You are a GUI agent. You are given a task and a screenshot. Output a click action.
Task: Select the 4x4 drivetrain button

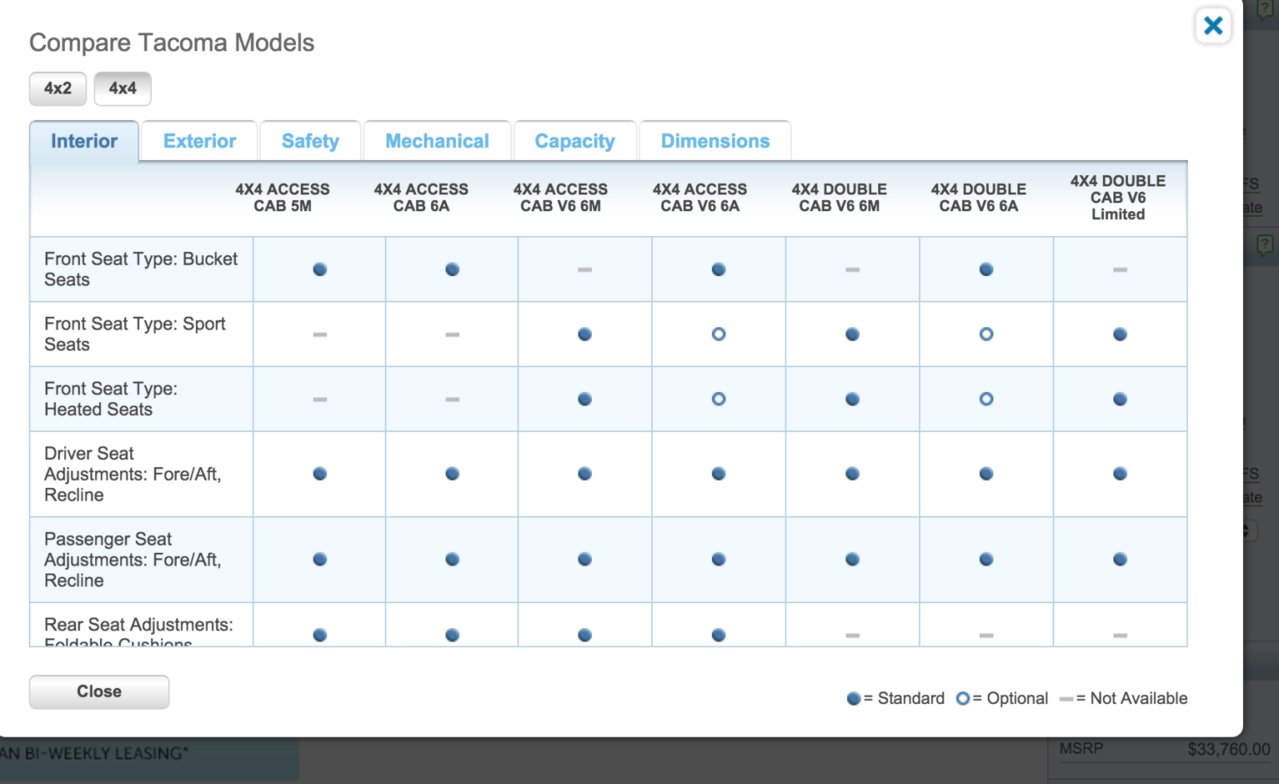[122, 88]
